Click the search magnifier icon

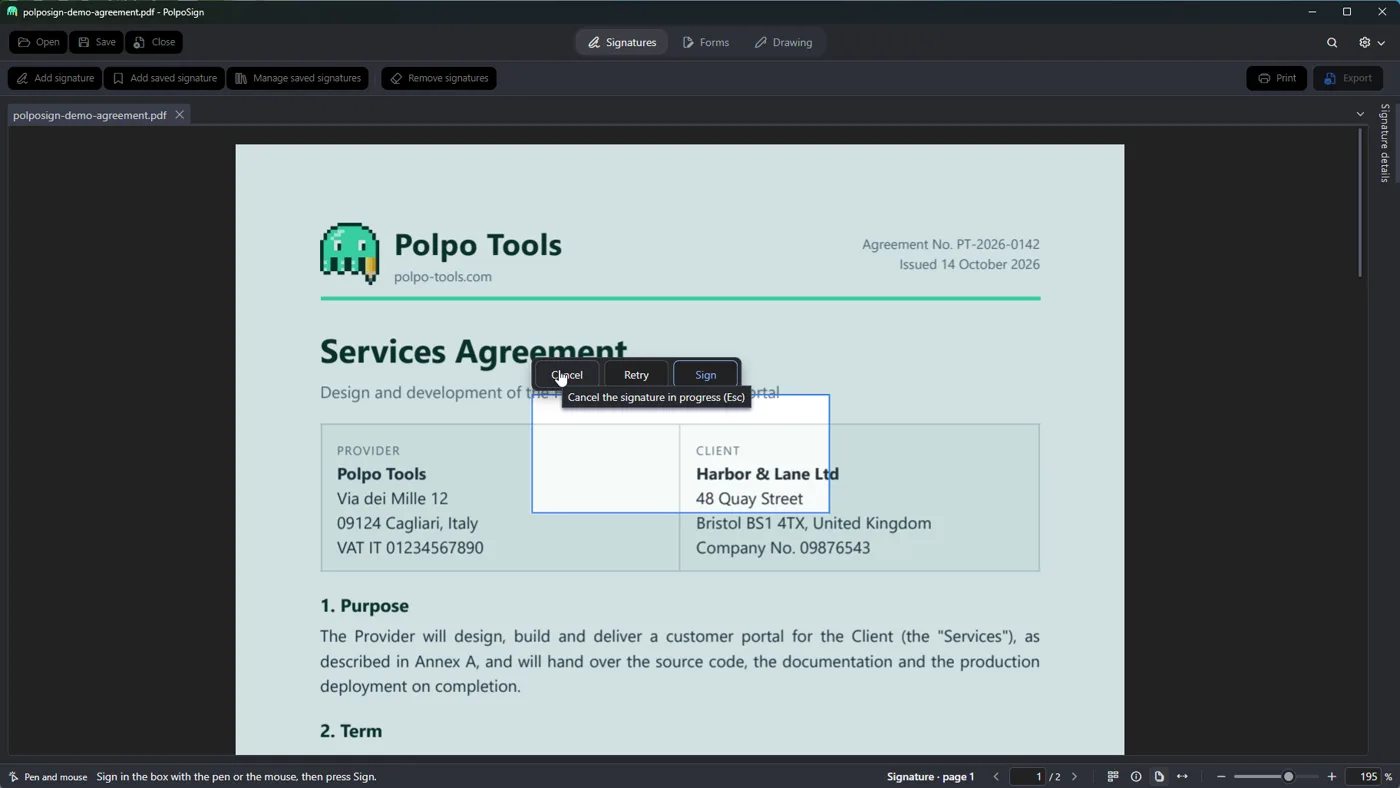pyautogui.click(x=1332, y=42)
